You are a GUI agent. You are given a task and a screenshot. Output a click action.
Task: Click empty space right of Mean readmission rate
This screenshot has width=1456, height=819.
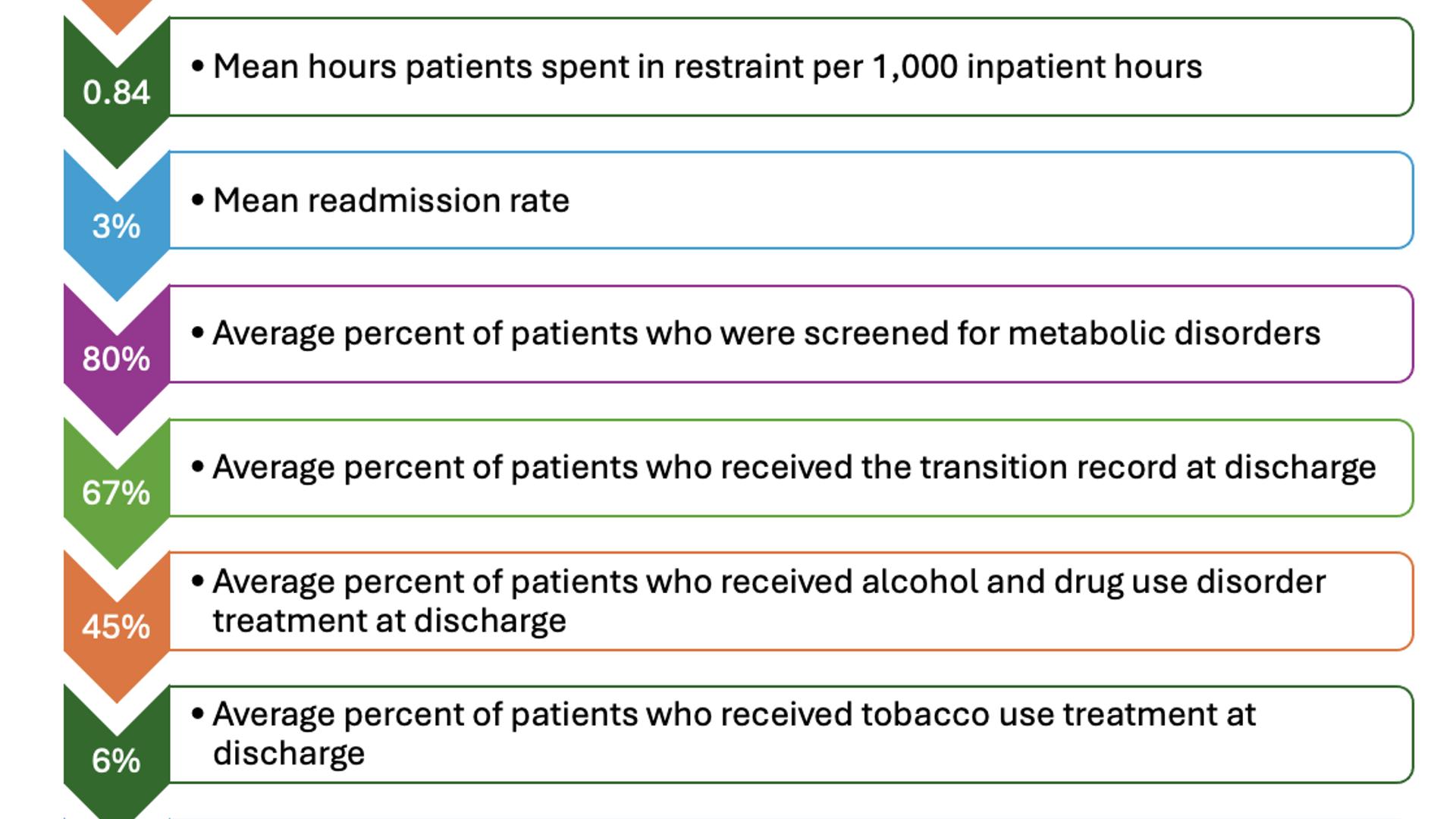[x=986, y=201]
